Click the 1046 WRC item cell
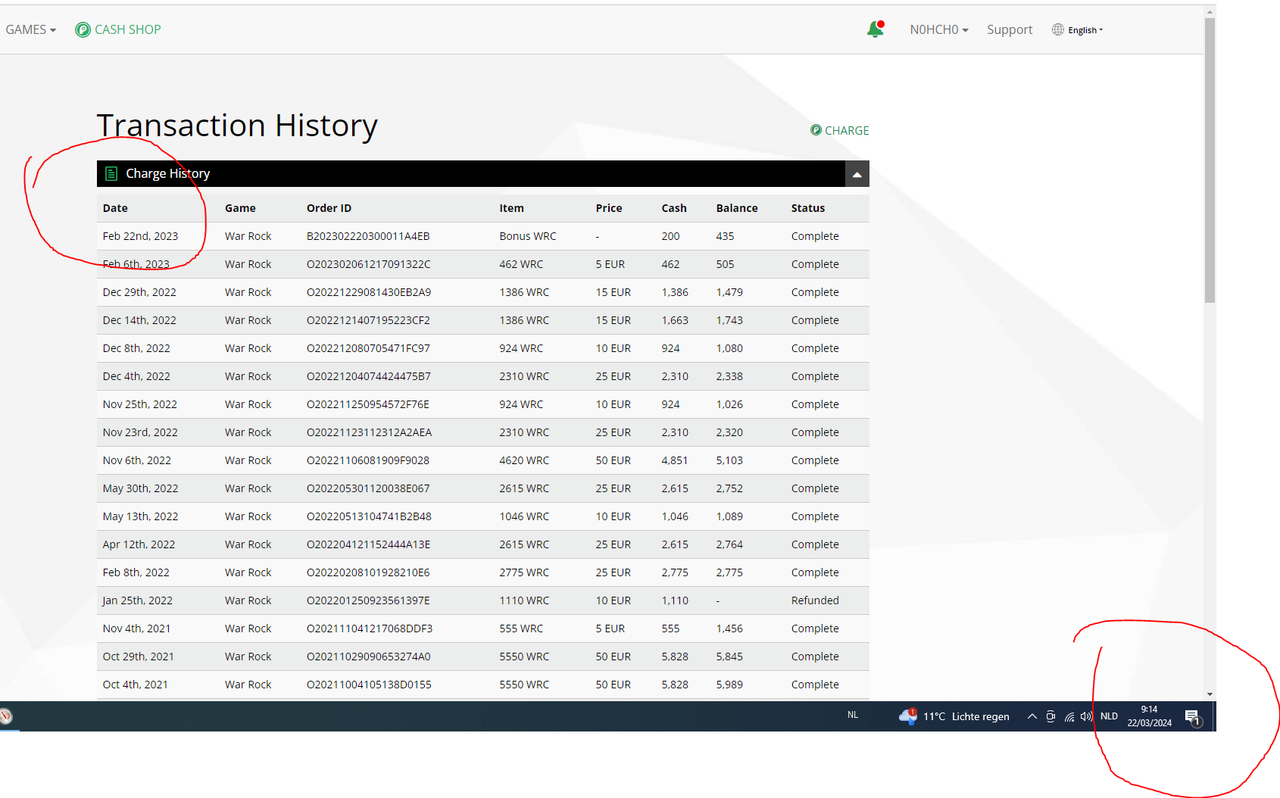The width and height of the screenshot is (1280, 798). click(524, 516)
